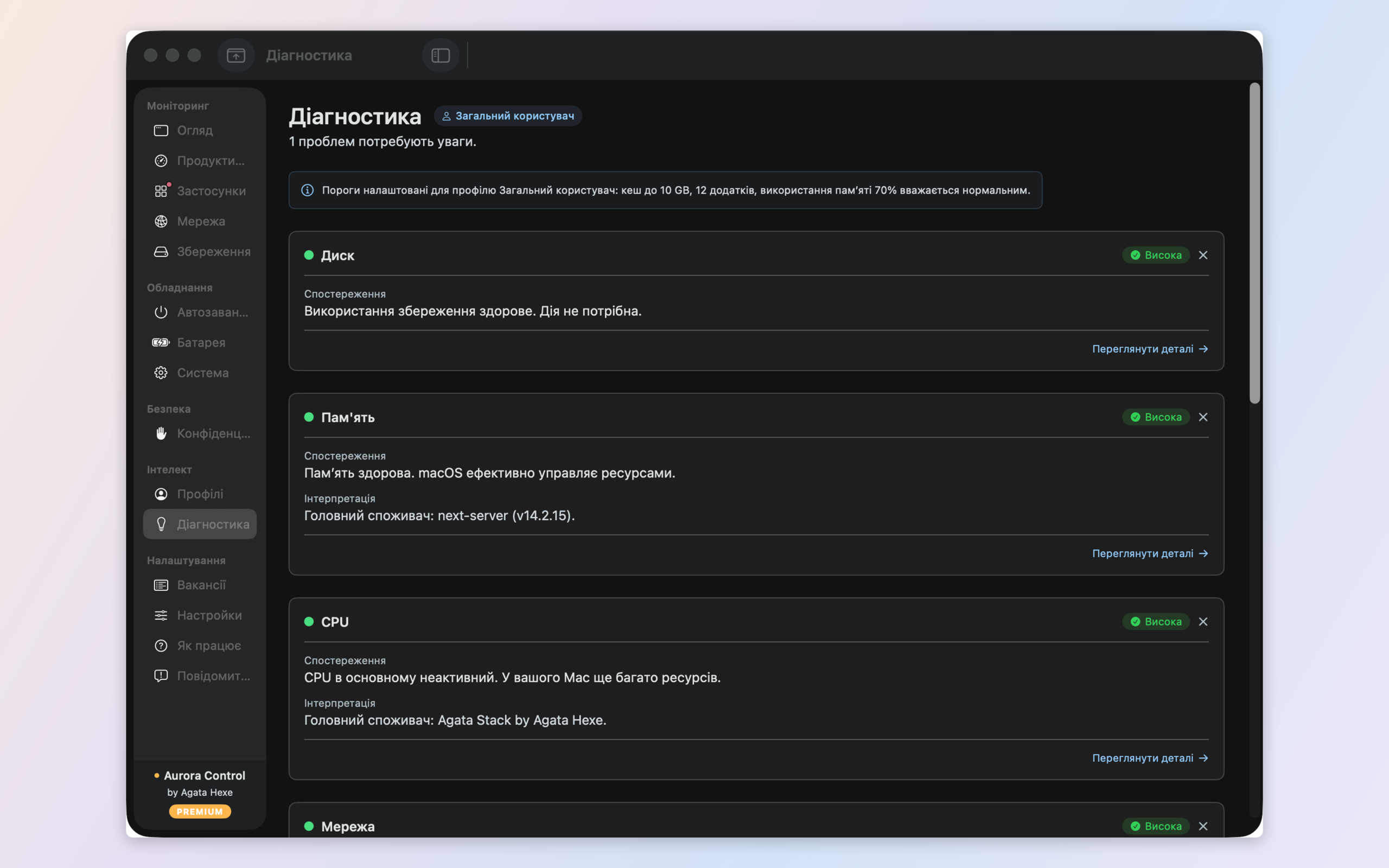Open Повідомит... feedback bubble item
This screenshot has width=1389, height=868.
click(x=200, y=676)
